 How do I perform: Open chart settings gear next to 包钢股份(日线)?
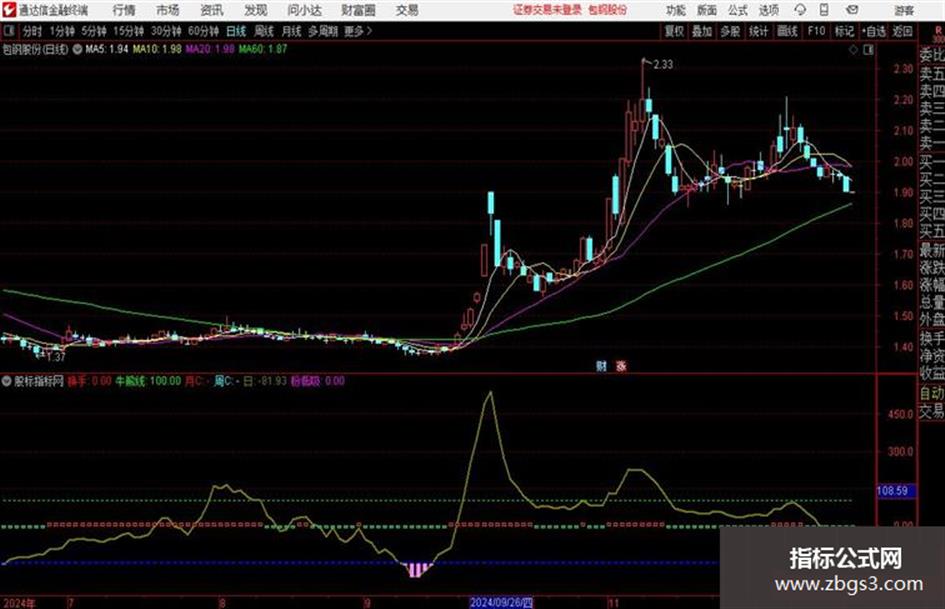[x=77, y=49]
